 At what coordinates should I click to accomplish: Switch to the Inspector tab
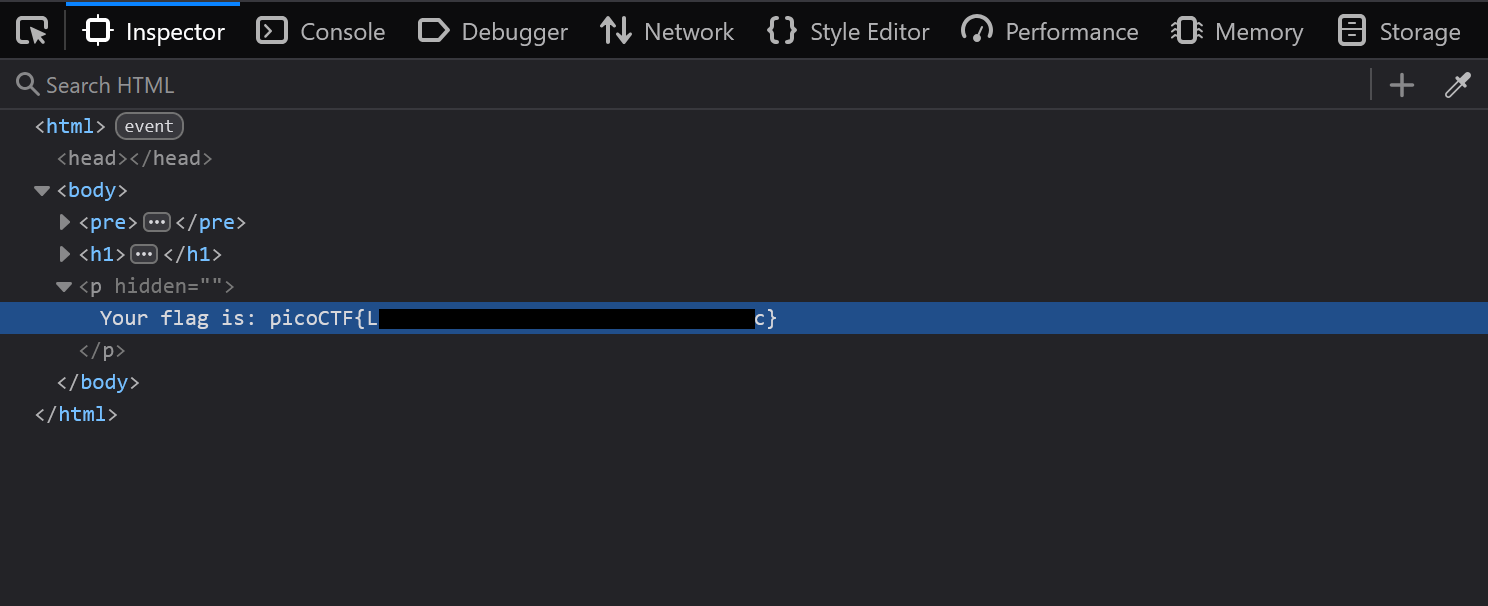pos(152,31)
